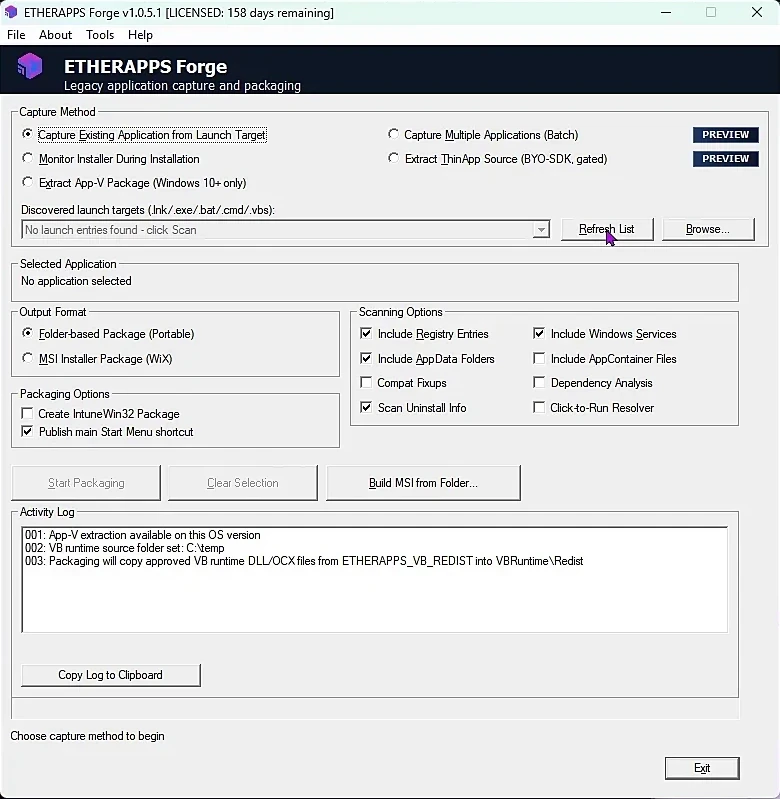Screen dimensions: 780x799
Task: Click the Start Packaging button
Action: point(86,483)
